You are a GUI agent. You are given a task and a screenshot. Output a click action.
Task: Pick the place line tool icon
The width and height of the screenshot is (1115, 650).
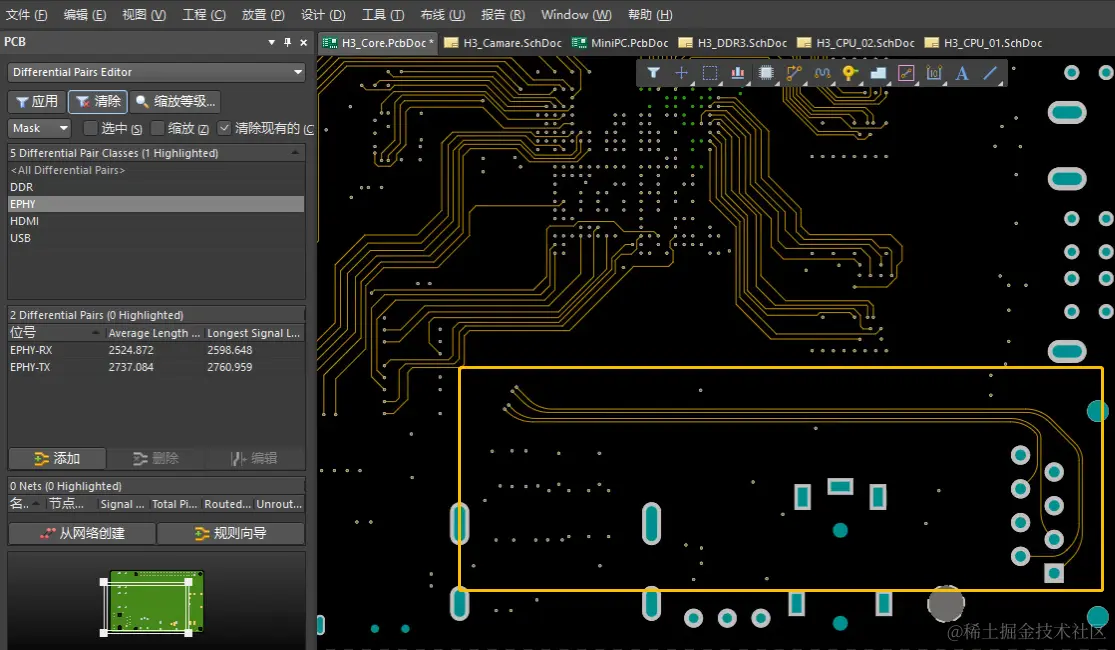click(x=990, y=73)
